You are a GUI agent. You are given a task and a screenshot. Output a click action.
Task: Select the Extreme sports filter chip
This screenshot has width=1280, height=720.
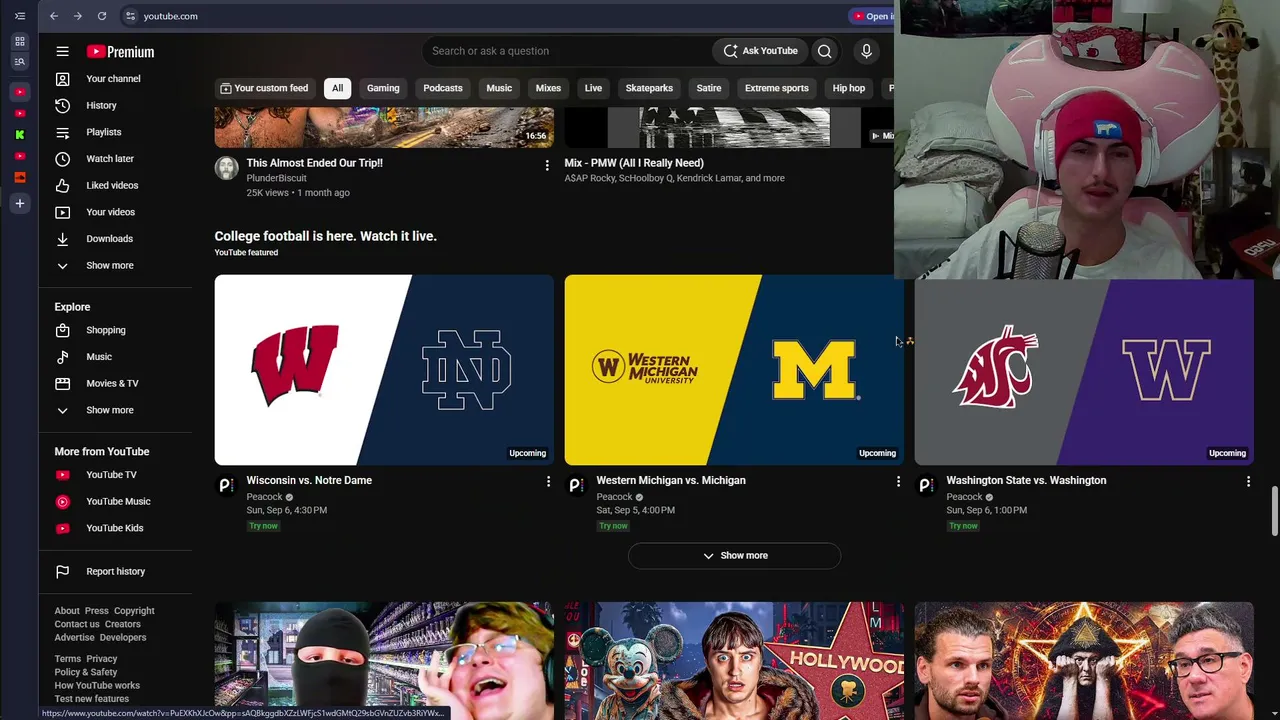[x=777, y=88]
